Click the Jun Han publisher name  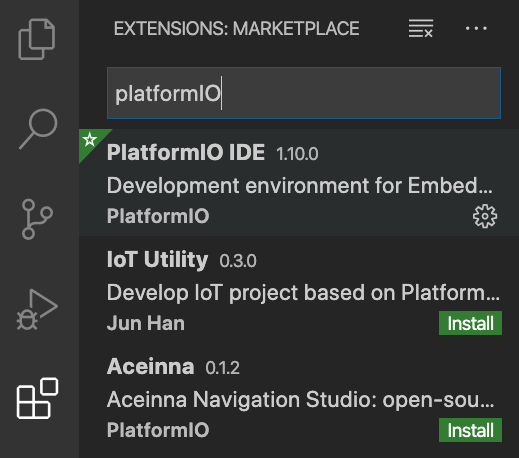coord(146,323)
